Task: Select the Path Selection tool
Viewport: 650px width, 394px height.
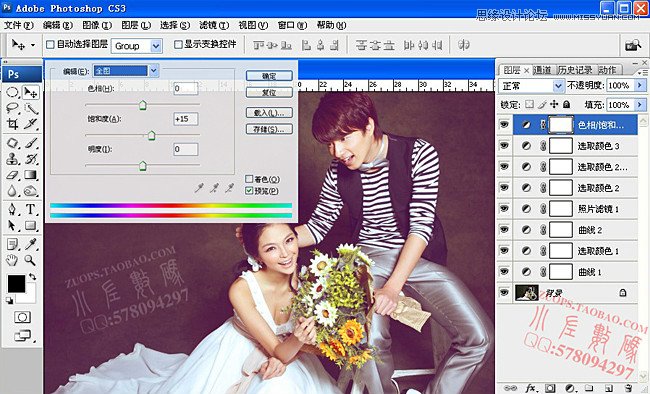Action: click(12, 225)
